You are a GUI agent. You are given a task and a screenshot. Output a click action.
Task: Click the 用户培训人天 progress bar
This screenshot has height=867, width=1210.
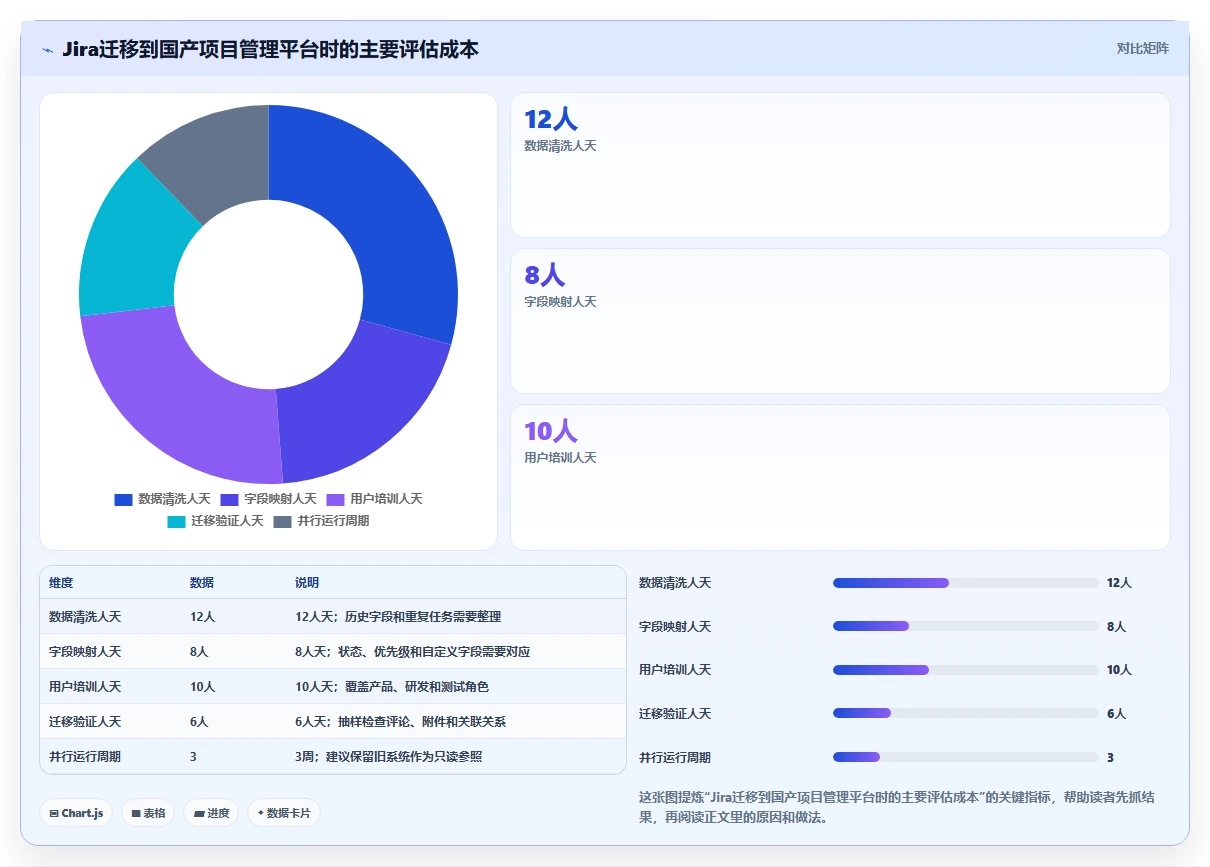(x=965, y=670)
